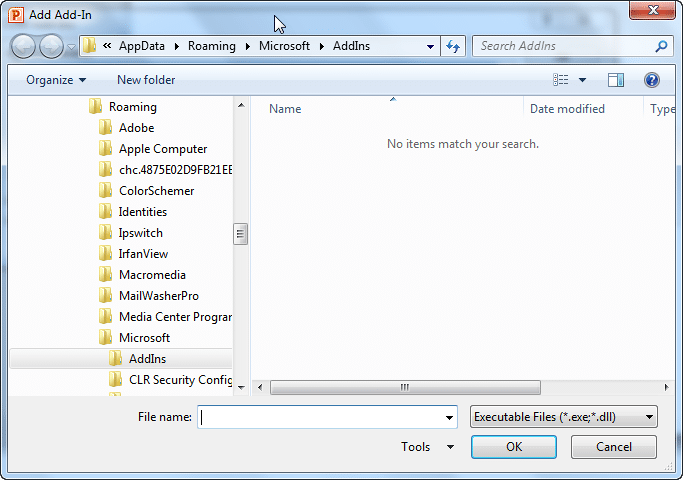Click the PowerPoint icon in title bar
The width and height of the screenshot is (683, 480).
coord(16,15)
